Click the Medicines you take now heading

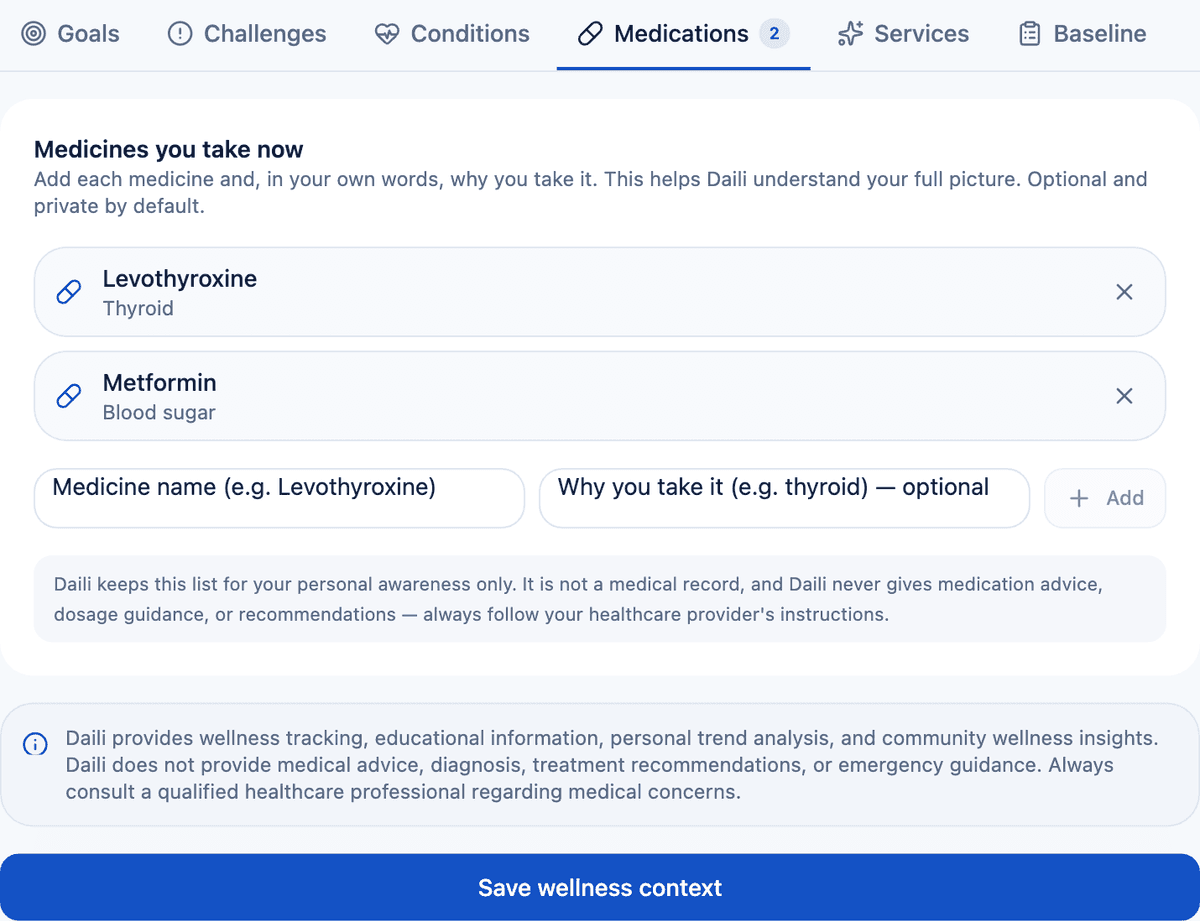[169, 150]
